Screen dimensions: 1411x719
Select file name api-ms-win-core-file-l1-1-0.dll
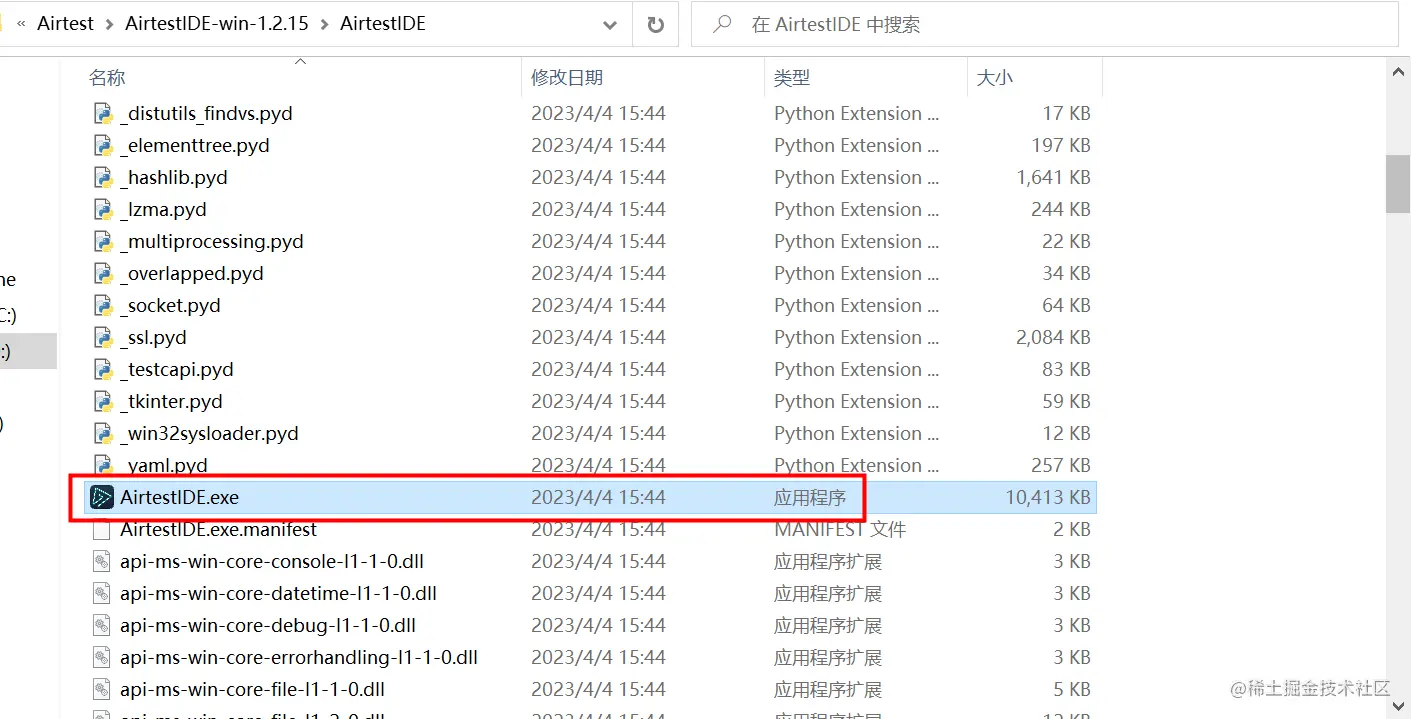(252, 690)
